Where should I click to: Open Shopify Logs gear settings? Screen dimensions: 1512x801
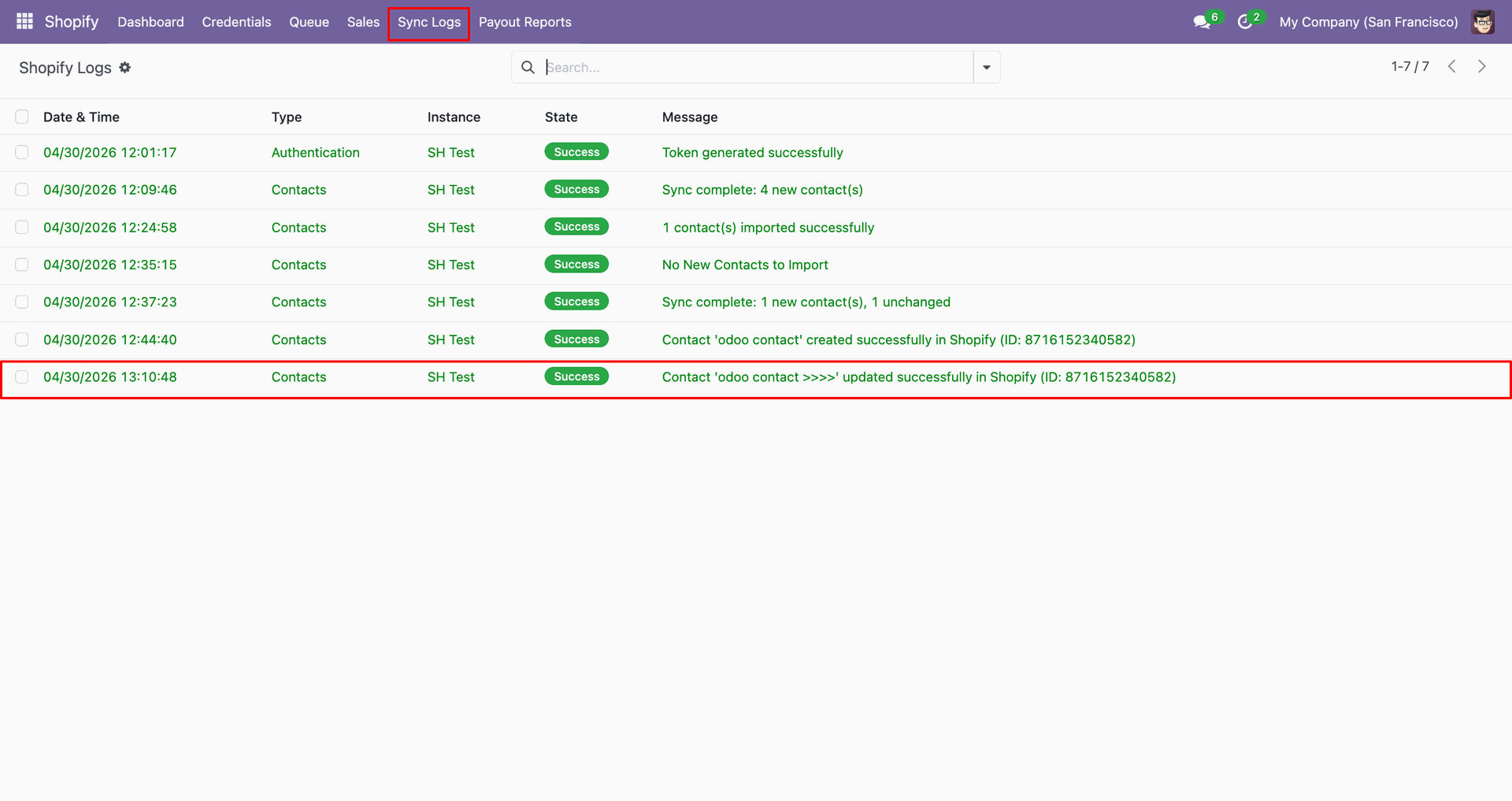point(125,68)
